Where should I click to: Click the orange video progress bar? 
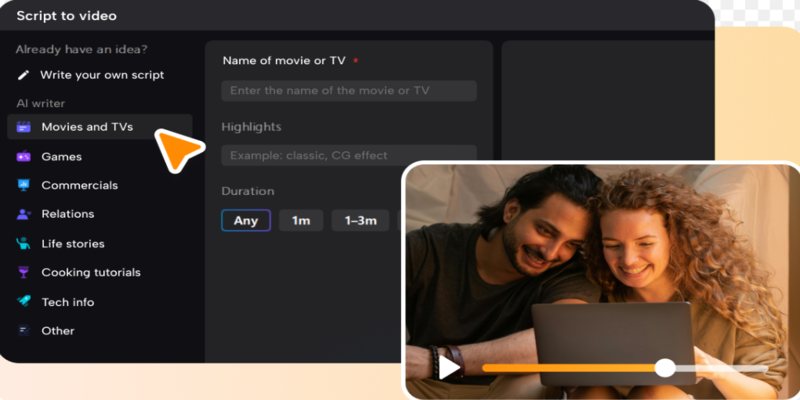[x=568, y=368]
